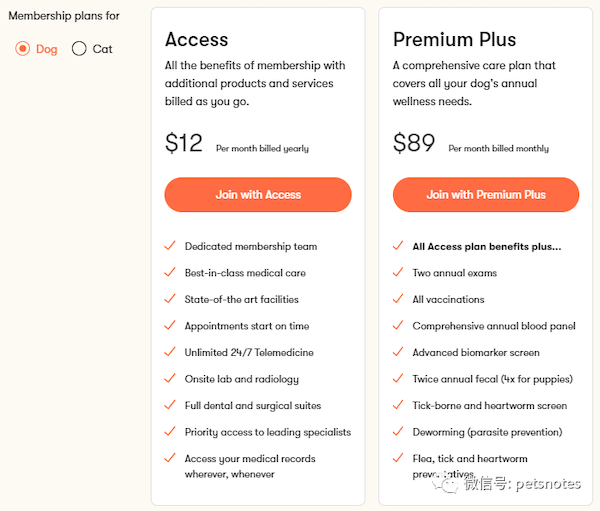600x511 pixels.
Task: Select the Dog radio button
Action: 23,49
